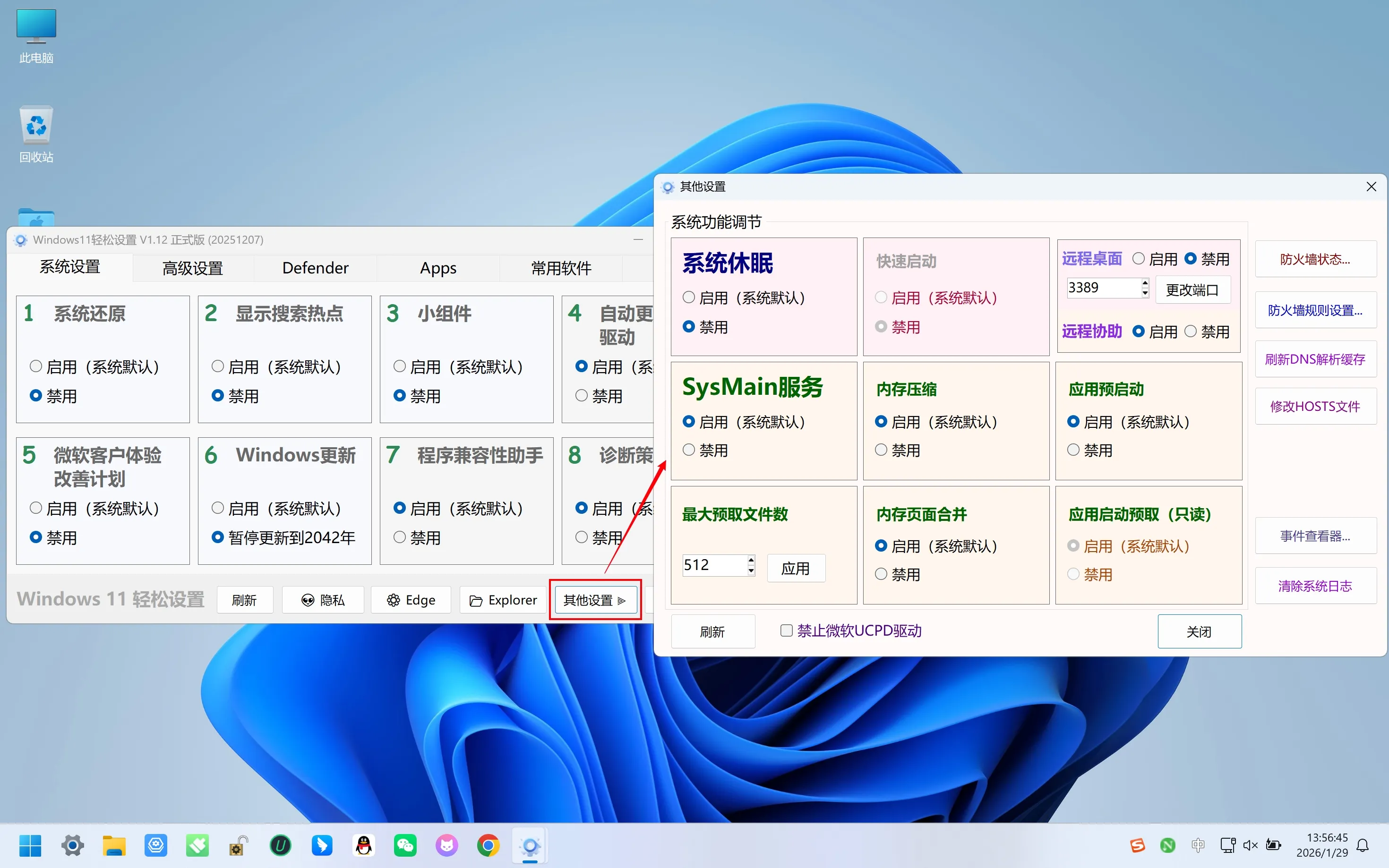Viewport: 1389px width, 868px height.
Task: Open the Privacy (隐私) button with alien icon
Action: click(x=323, y=600)
